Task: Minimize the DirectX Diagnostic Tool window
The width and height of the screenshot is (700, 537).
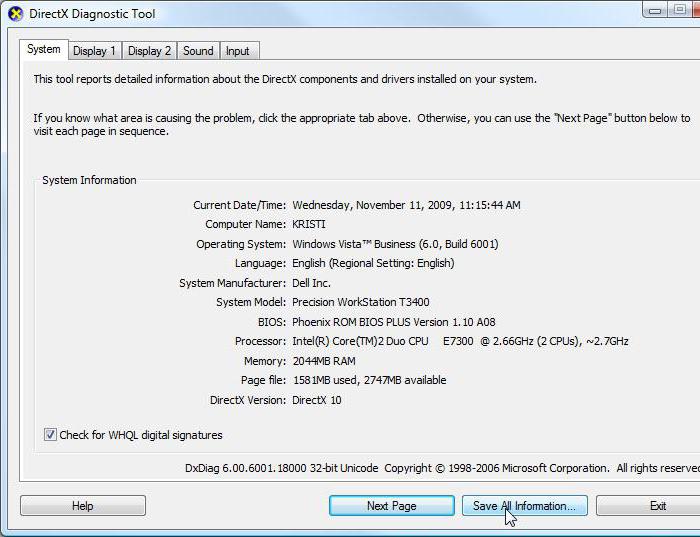Action: click(x=655, y=10)
